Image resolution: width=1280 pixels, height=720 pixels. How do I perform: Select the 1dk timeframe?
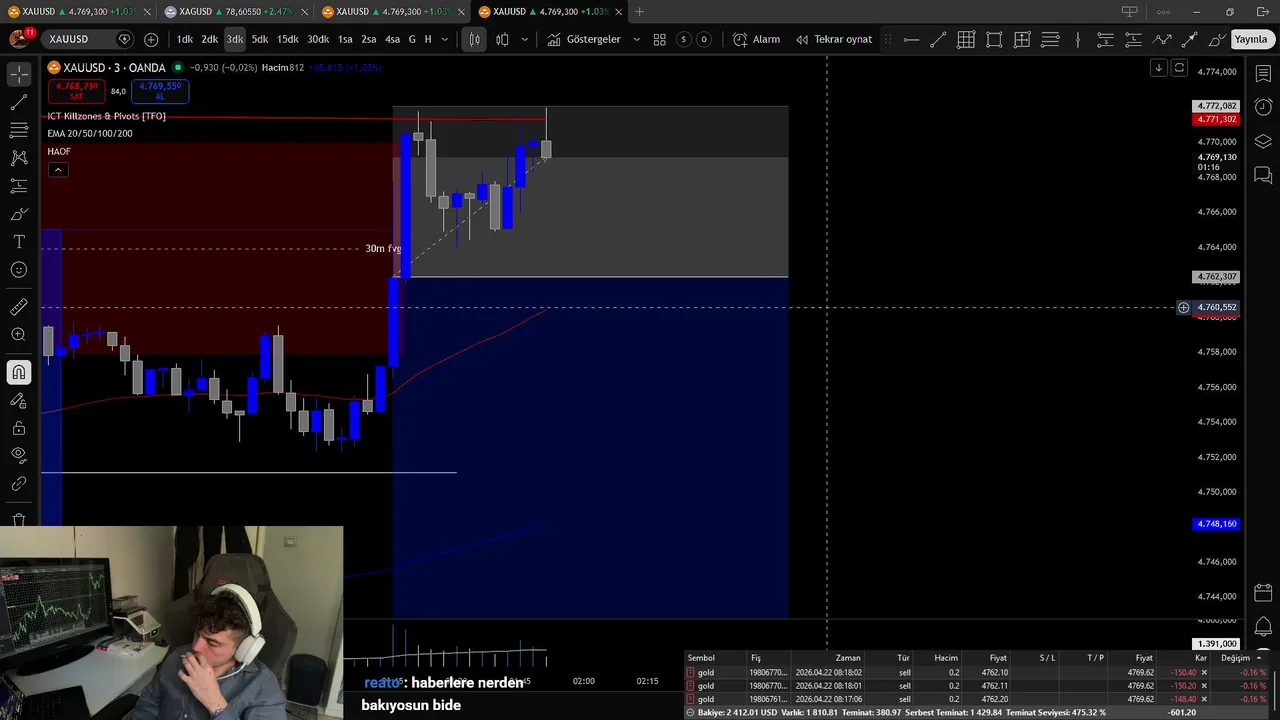[x=185, y=39]
